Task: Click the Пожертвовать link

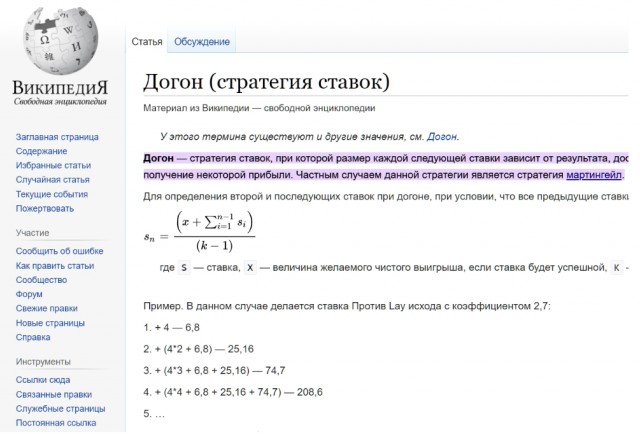Action: click(45, 208)
